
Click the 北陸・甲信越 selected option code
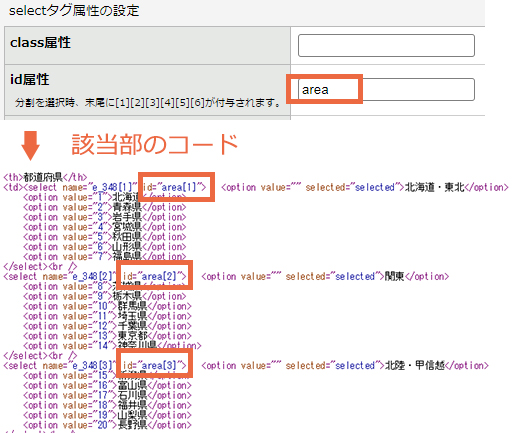345,366
